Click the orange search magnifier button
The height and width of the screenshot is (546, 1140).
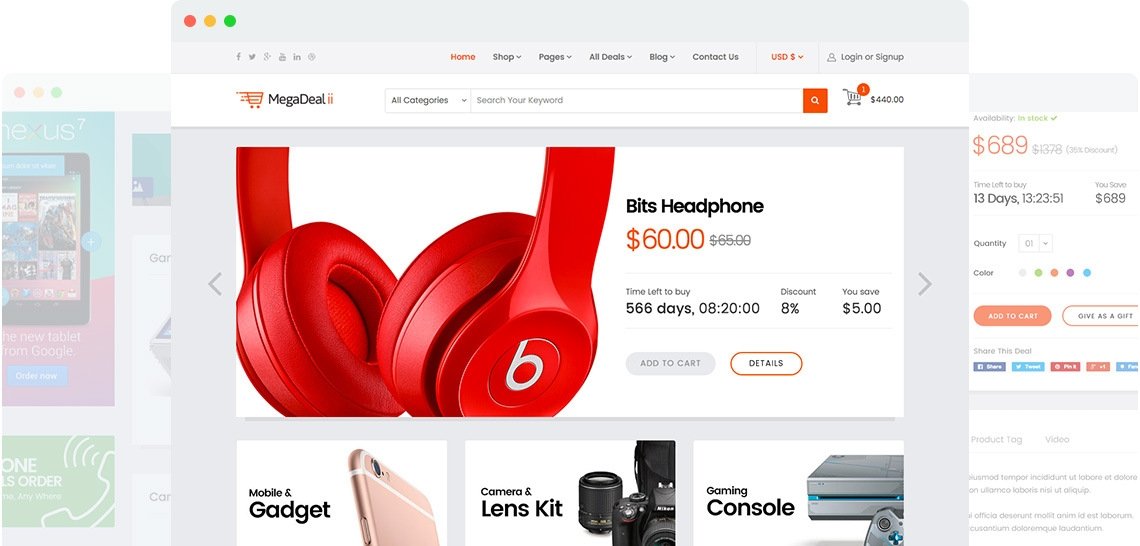(x=815, y=100)
